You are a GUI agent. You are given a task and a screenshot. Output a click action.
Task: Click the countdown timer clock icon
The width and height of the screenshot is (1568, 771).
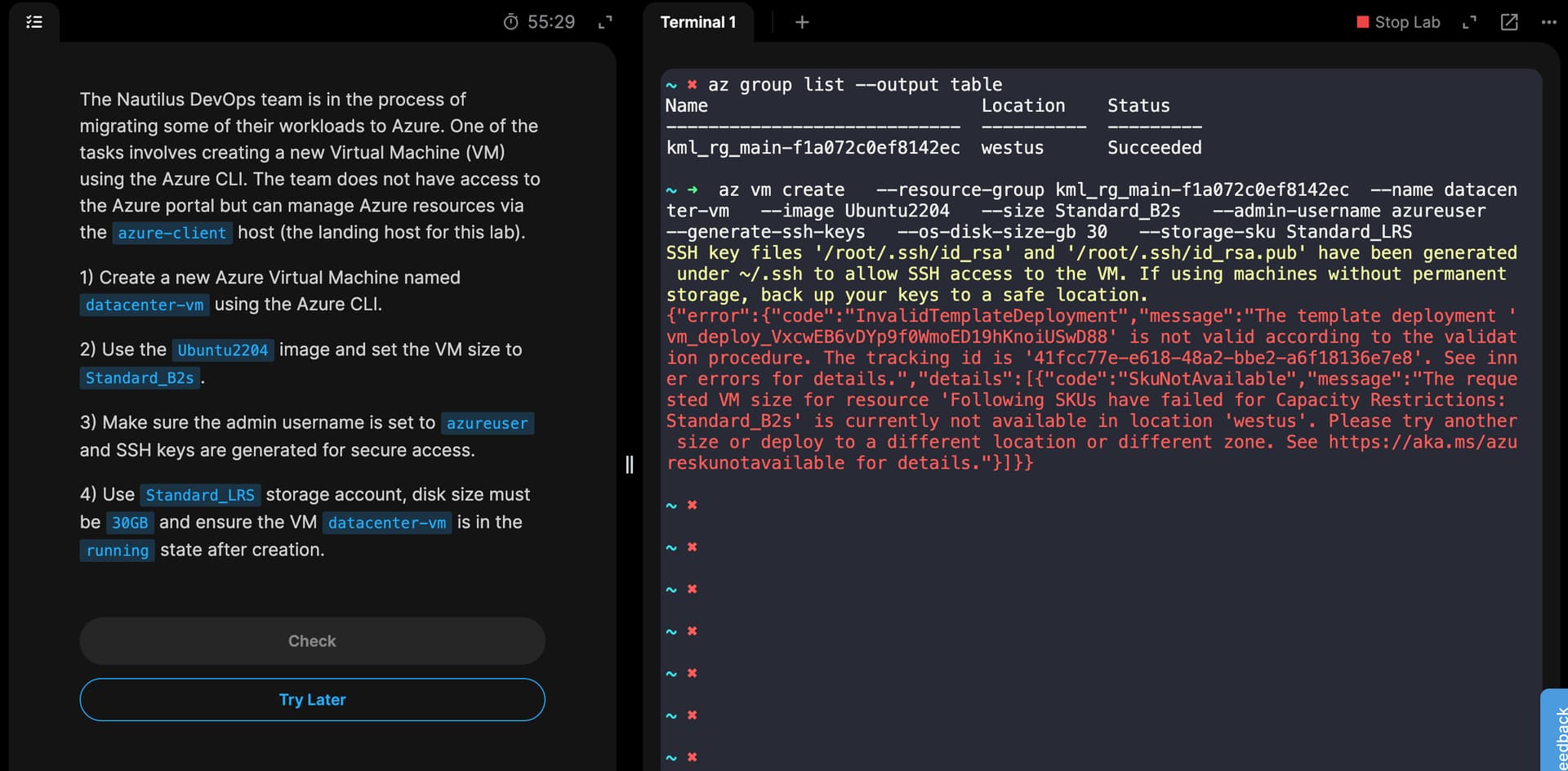pos(510,22)
